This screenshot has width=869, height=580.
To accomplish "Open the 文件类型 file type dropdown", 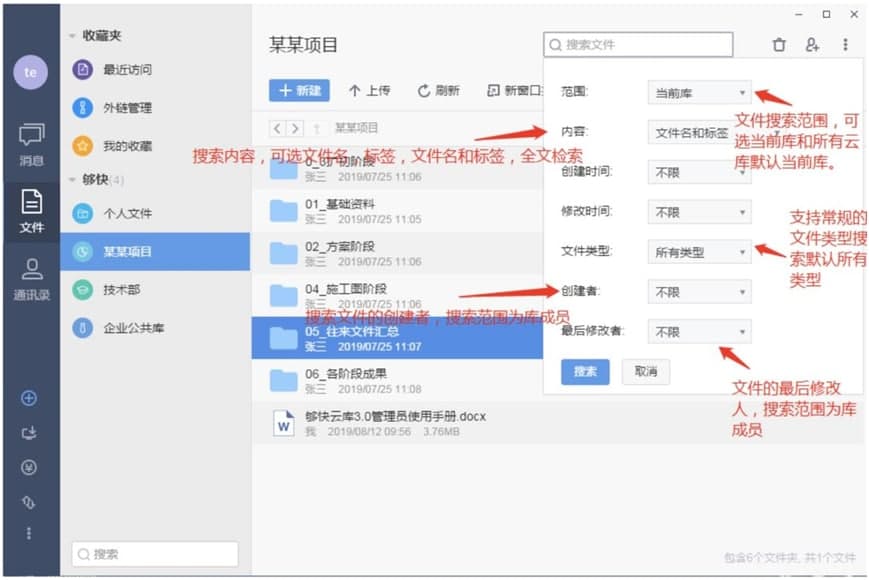I will 698,253.
